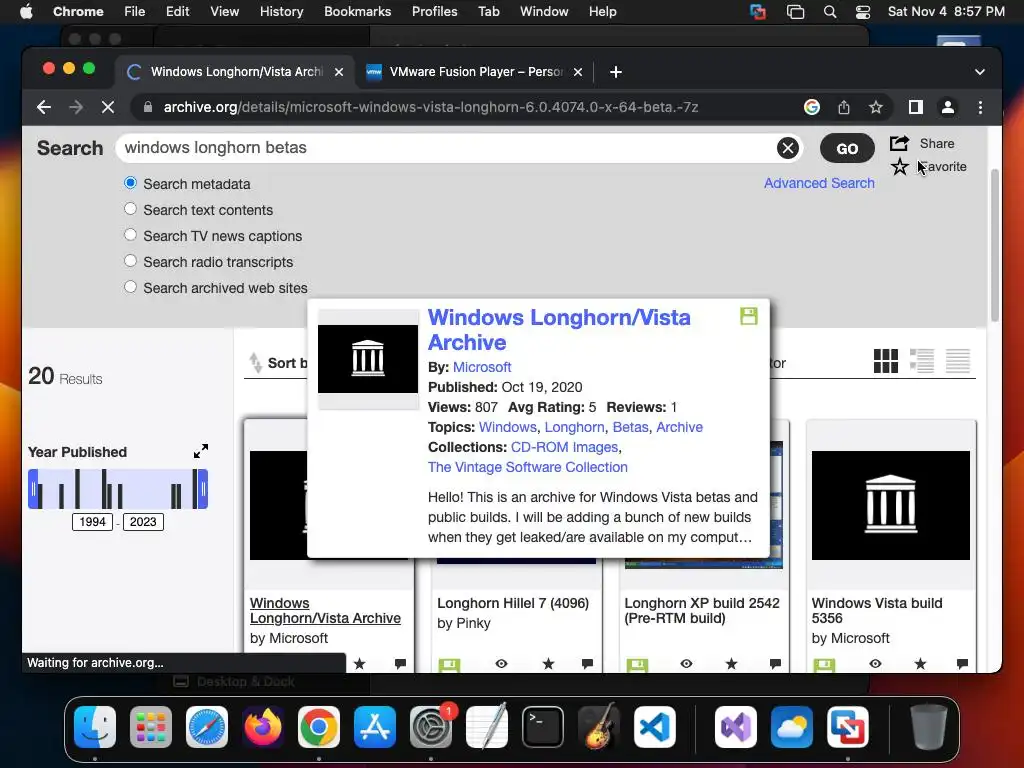The width and height of the screenshot is (1024, 768).
Task: Open Chrome profile avatar
Action: (x=948, y=107)
